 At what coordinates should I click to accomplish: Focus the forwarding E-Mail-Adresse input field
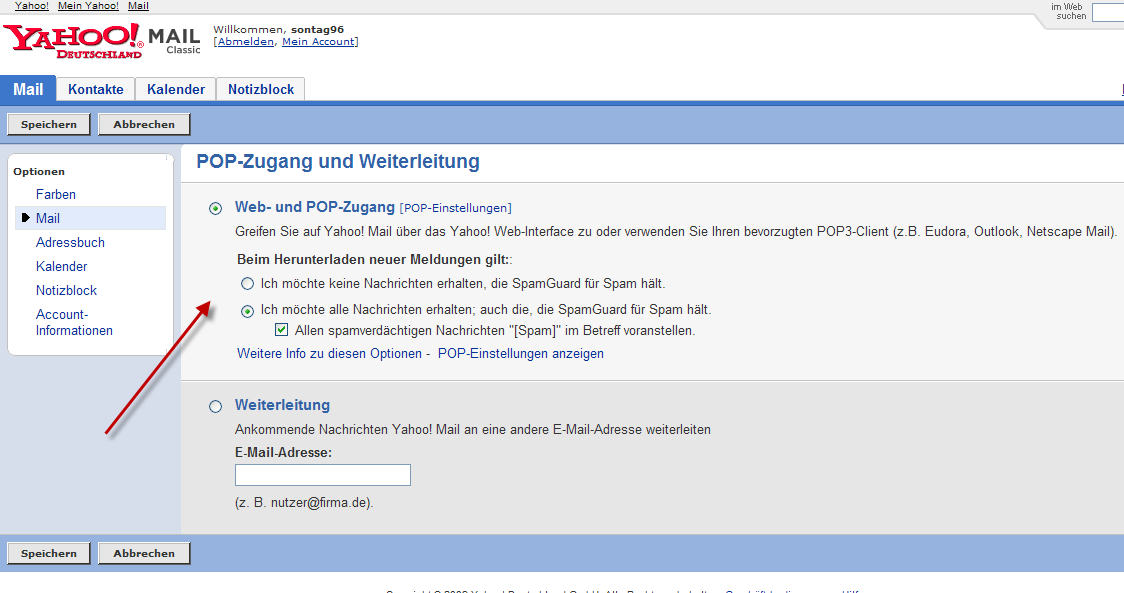323,475
